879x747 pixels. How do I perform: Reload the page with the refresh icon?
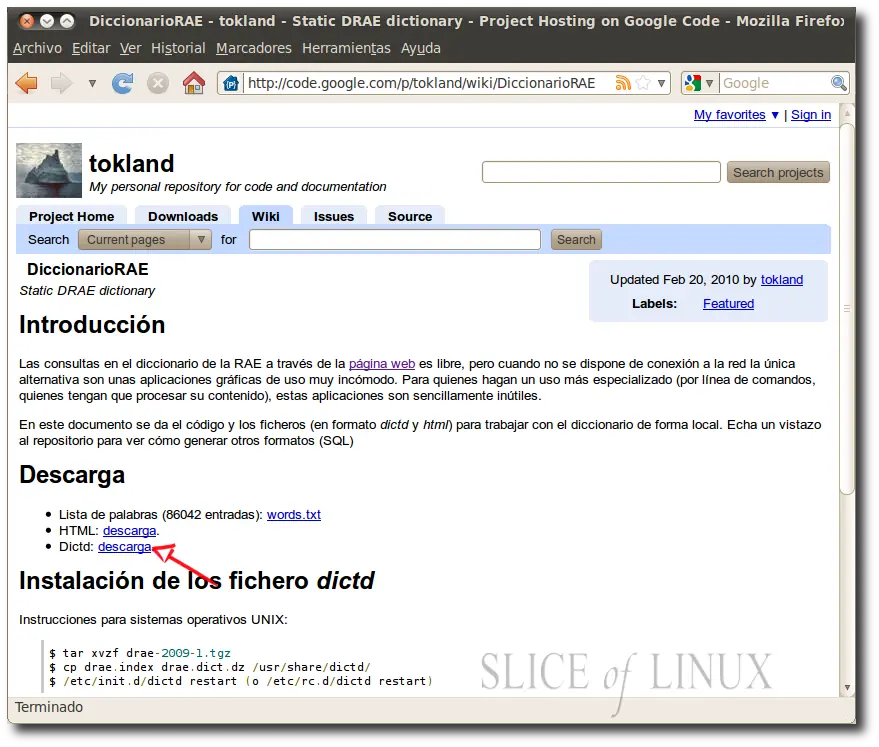point(123,83)
